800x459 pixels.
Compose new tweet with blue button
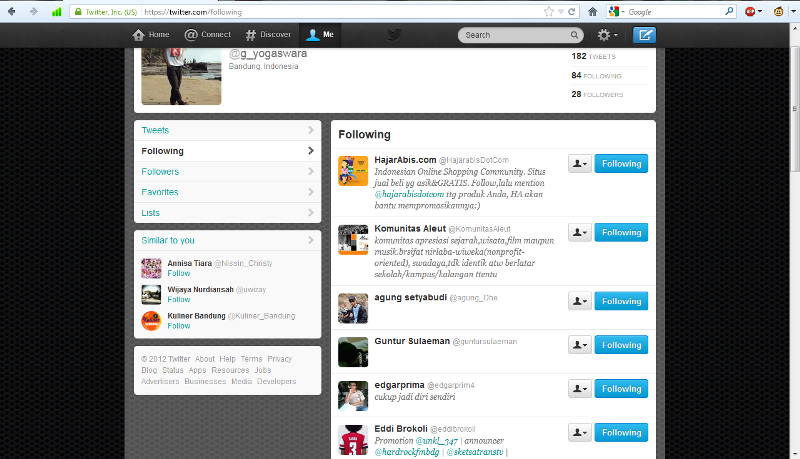644,35
